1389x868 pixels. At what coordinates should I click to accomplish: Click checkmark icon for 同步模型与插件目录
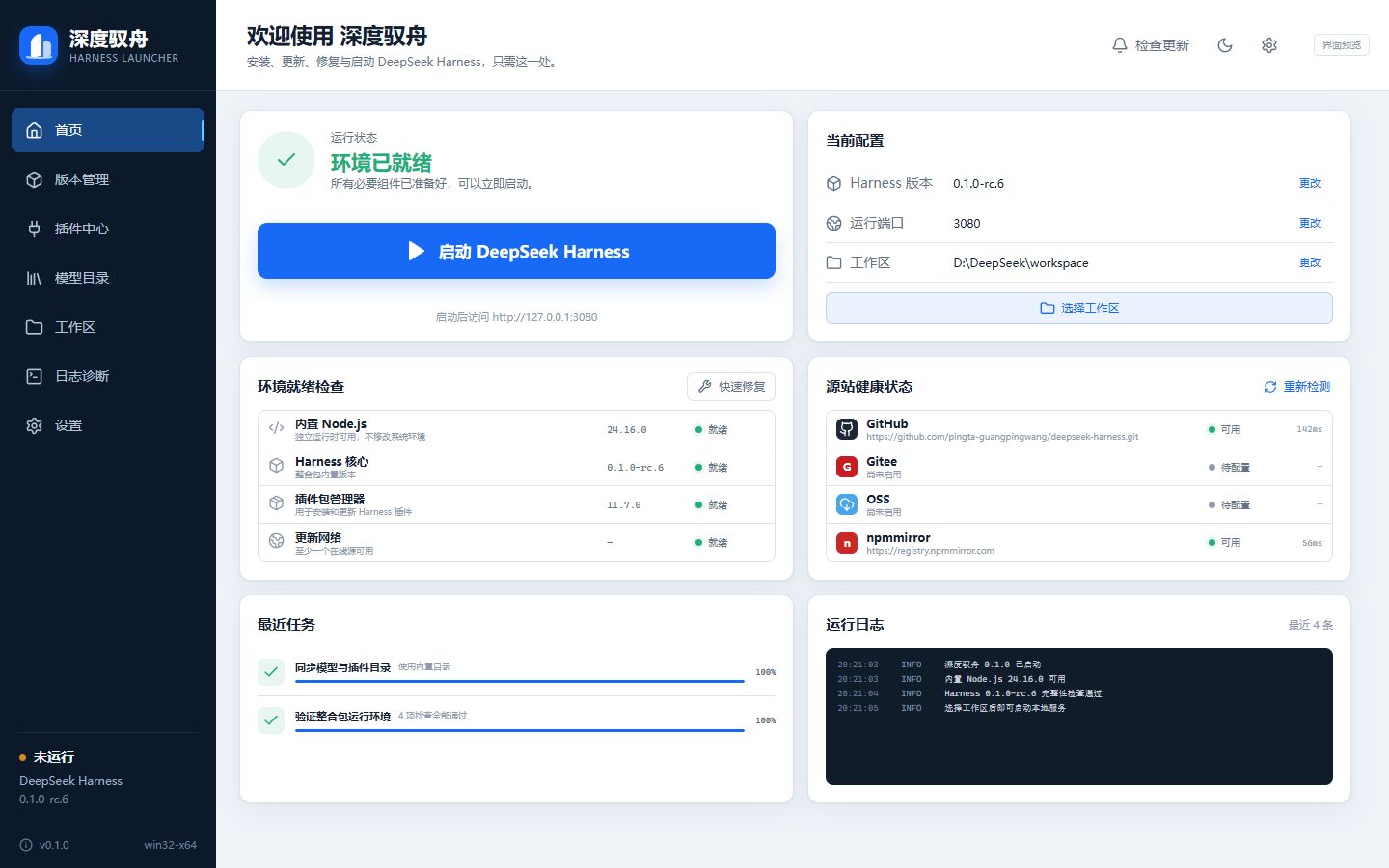271,672
